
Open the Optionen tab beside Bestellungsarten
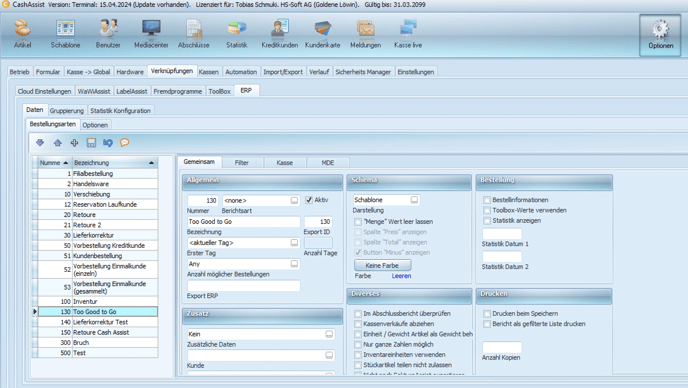tap(95, 125)
